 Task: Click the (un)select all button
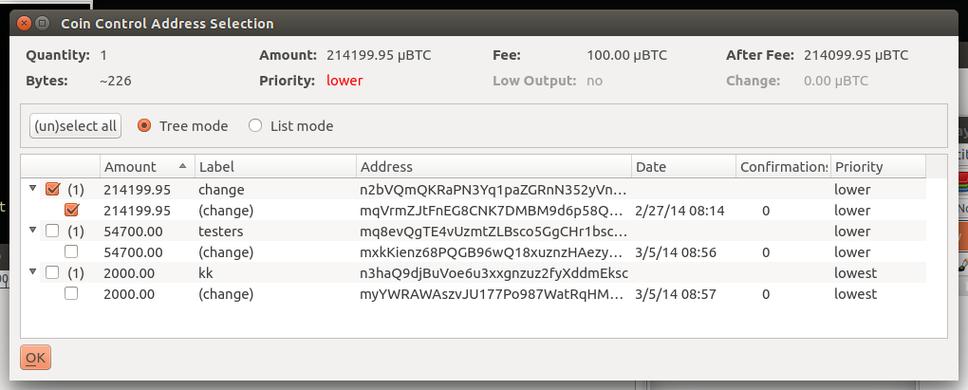click(75, 126)
